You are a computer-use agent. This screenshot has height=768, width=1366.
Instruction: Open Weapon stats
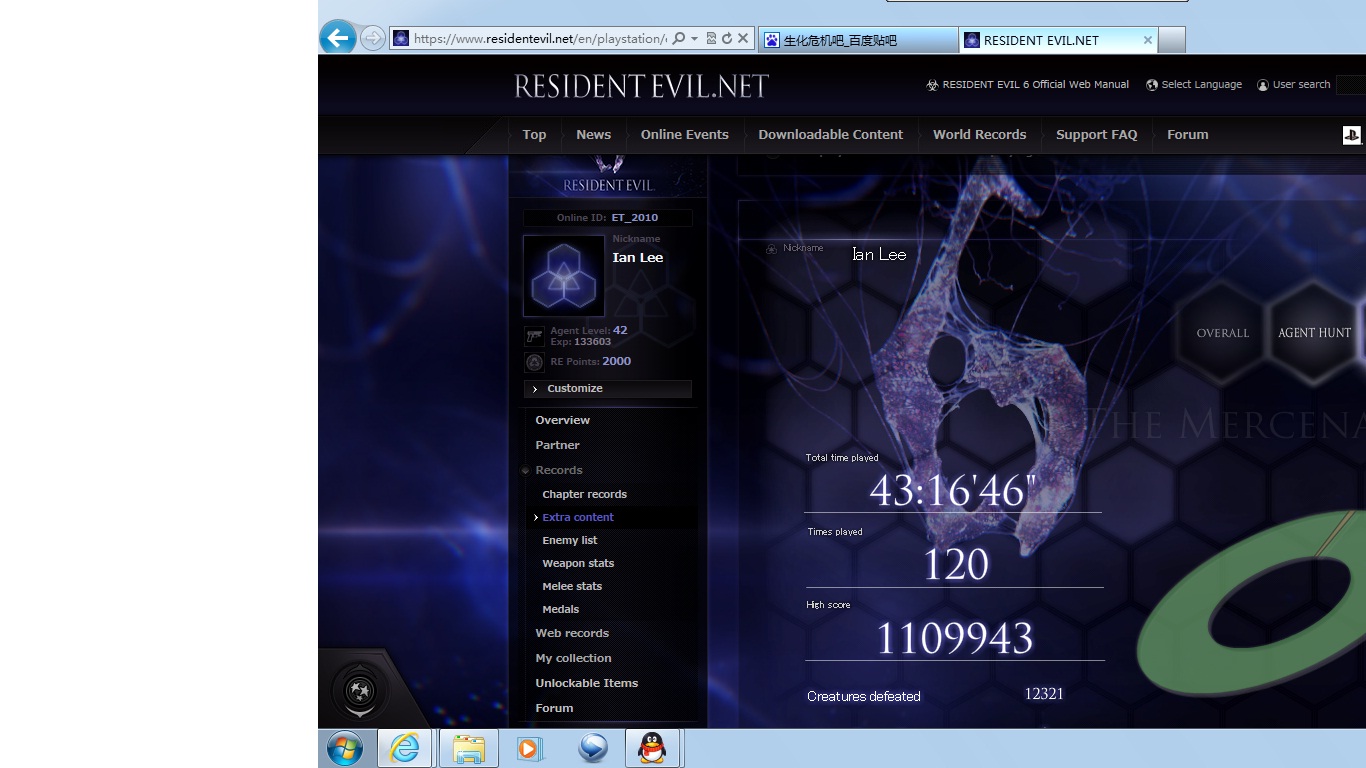pyautogui.click(x=578, y=564)
